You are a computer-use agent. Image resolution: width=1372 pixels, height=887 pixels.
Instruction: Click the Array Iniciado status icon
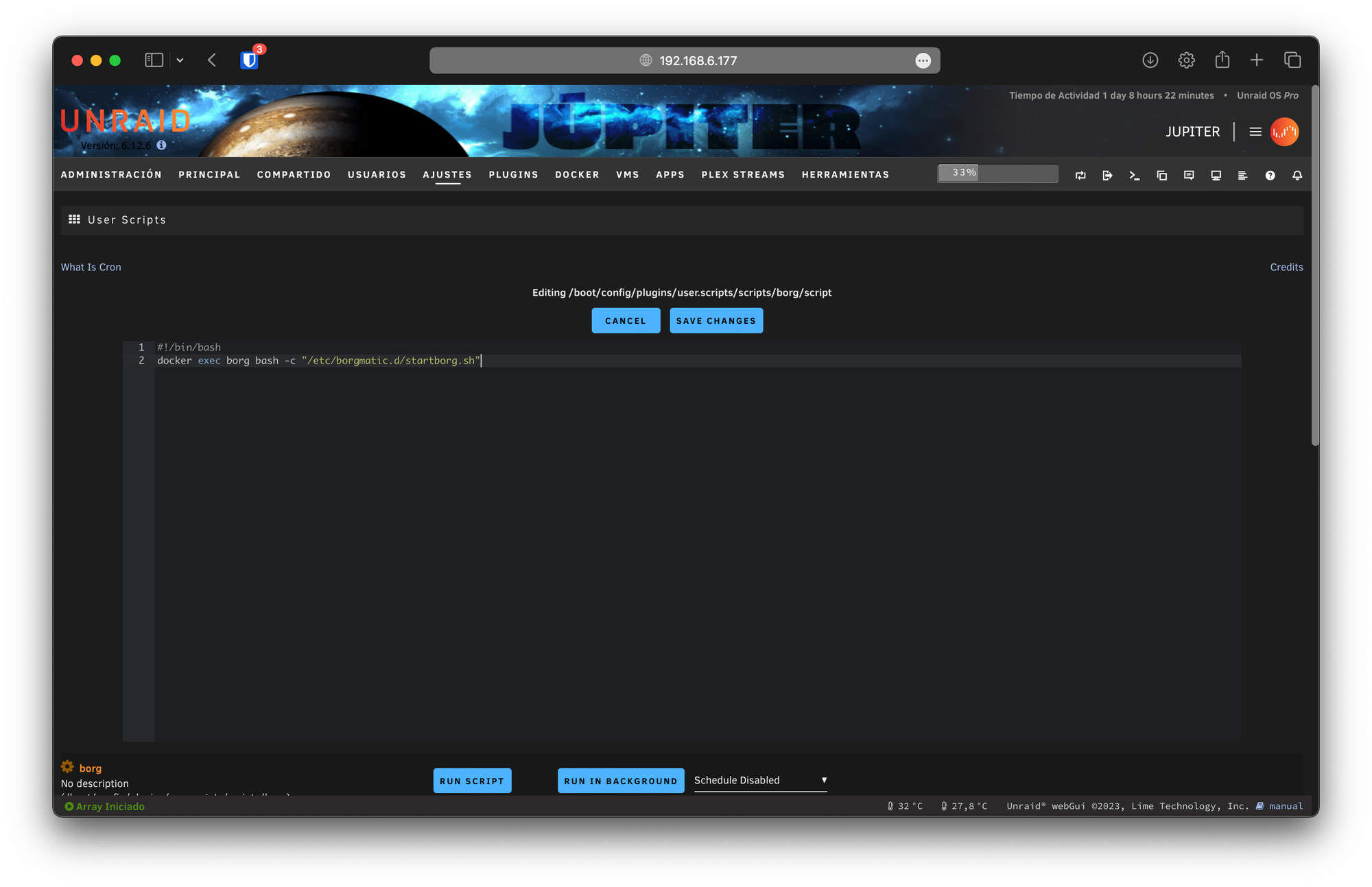(x=69, y=806)
